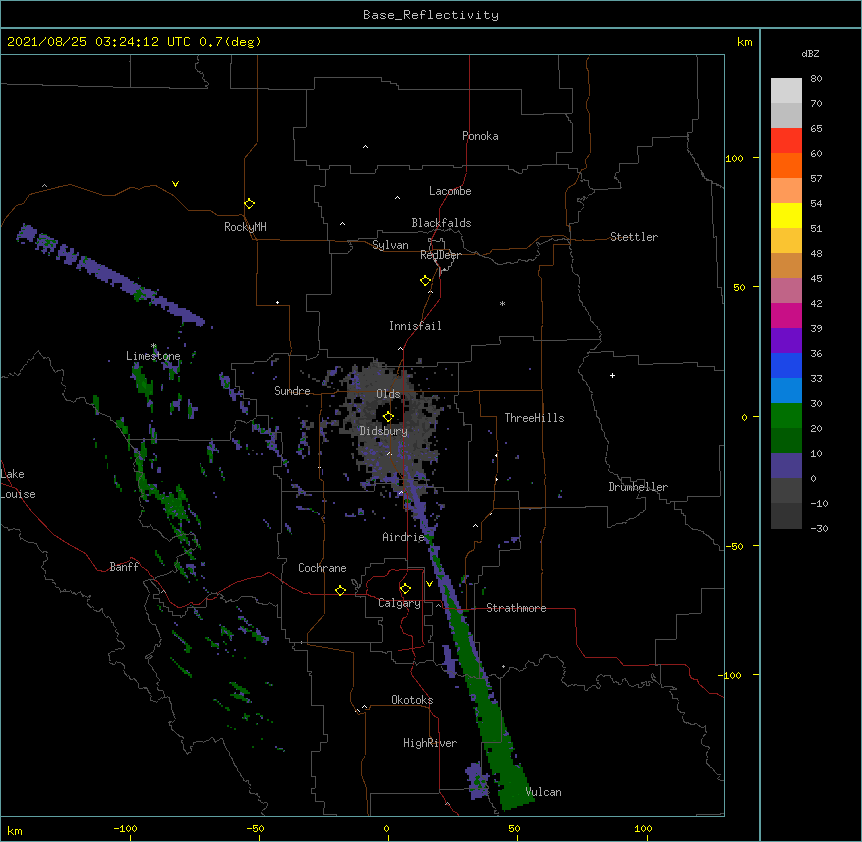Select the light gray 80 dBZ legend swatch
The image size is (862, 842).
(786, 91)
